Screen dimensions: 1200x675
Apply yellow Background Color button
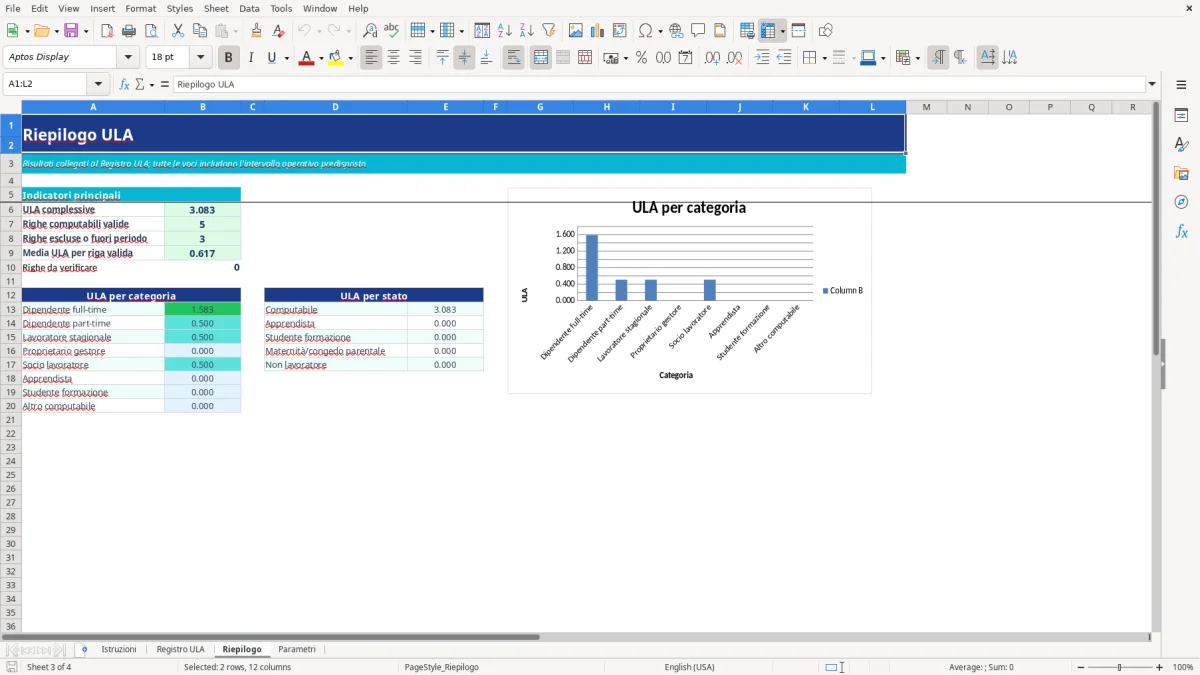click(x=336, y=57)
